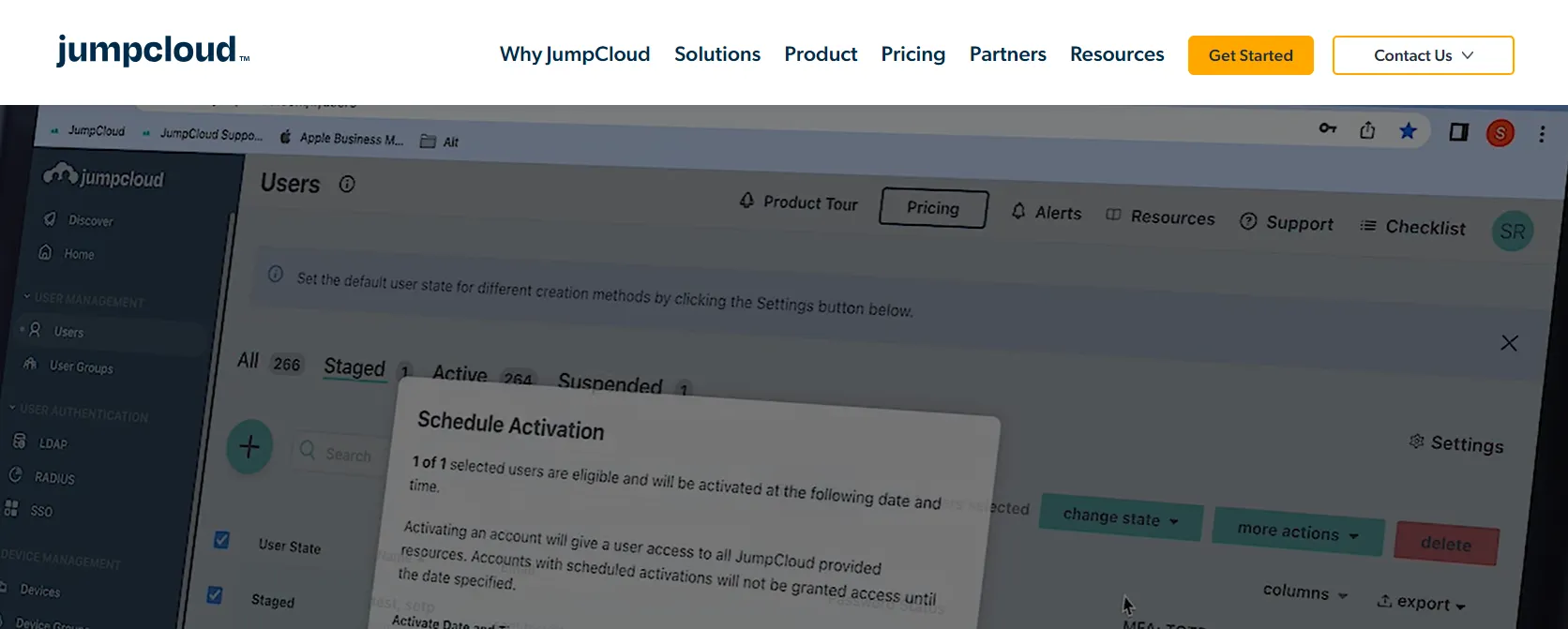Viewport: 1568px width, 629px height.
Task: Open LDAP in the sidebar
Action: click(40, 442)
